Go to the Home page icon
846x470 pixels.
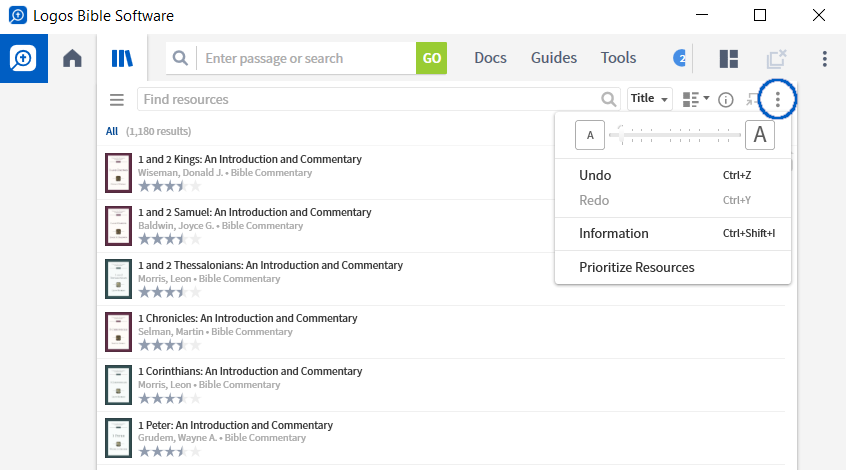click(x=72, y=58)
